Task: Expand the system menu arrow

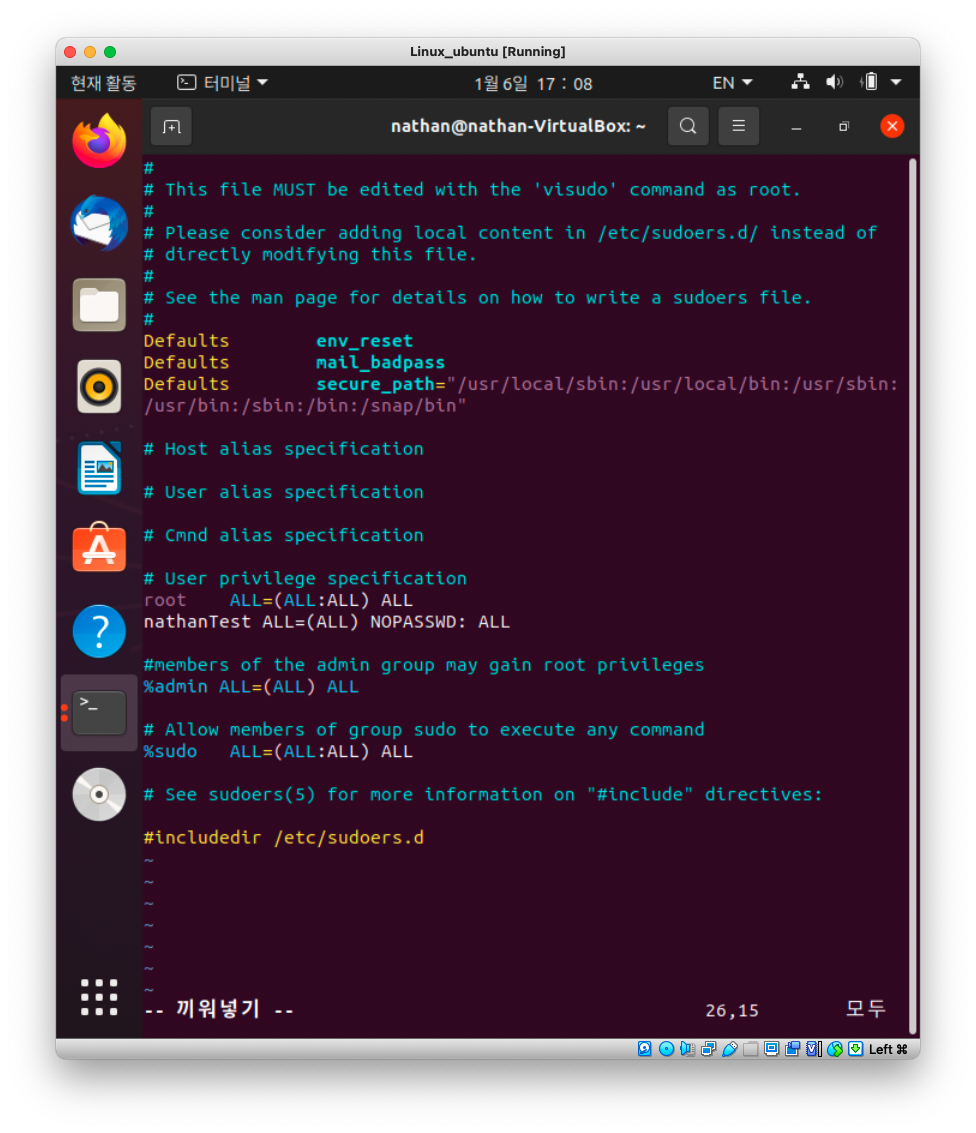Action: 896,82
